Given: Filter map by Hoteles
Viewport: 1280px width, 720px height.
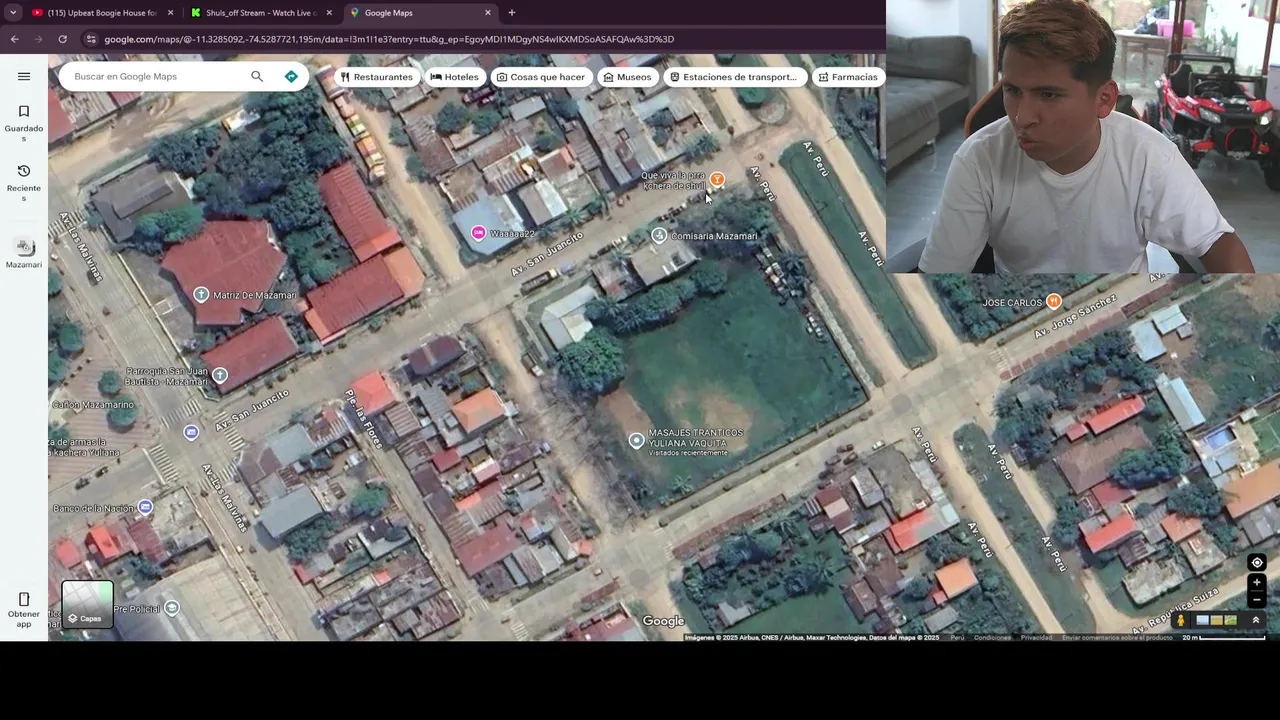Looking at the screenshot, I should pos(454,77).
